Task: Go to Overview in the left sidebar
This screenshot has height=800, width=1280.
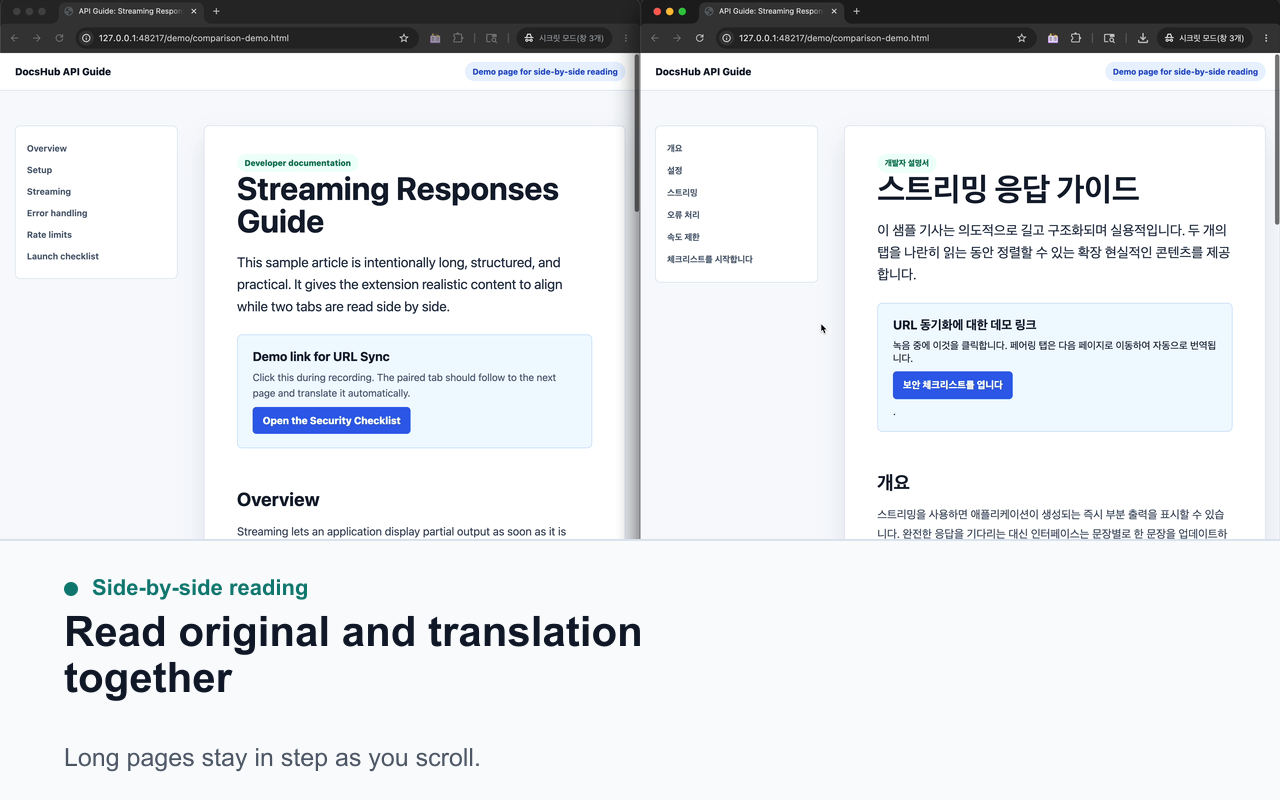Action: click(x=47, y=148)
